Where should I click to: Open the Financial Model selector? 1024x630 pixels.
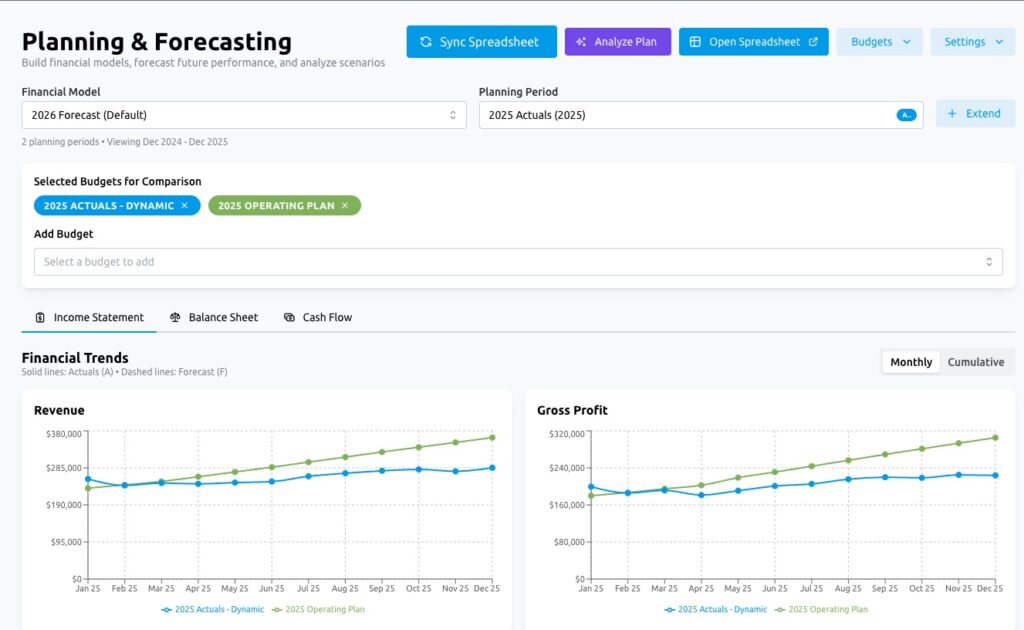243,115
